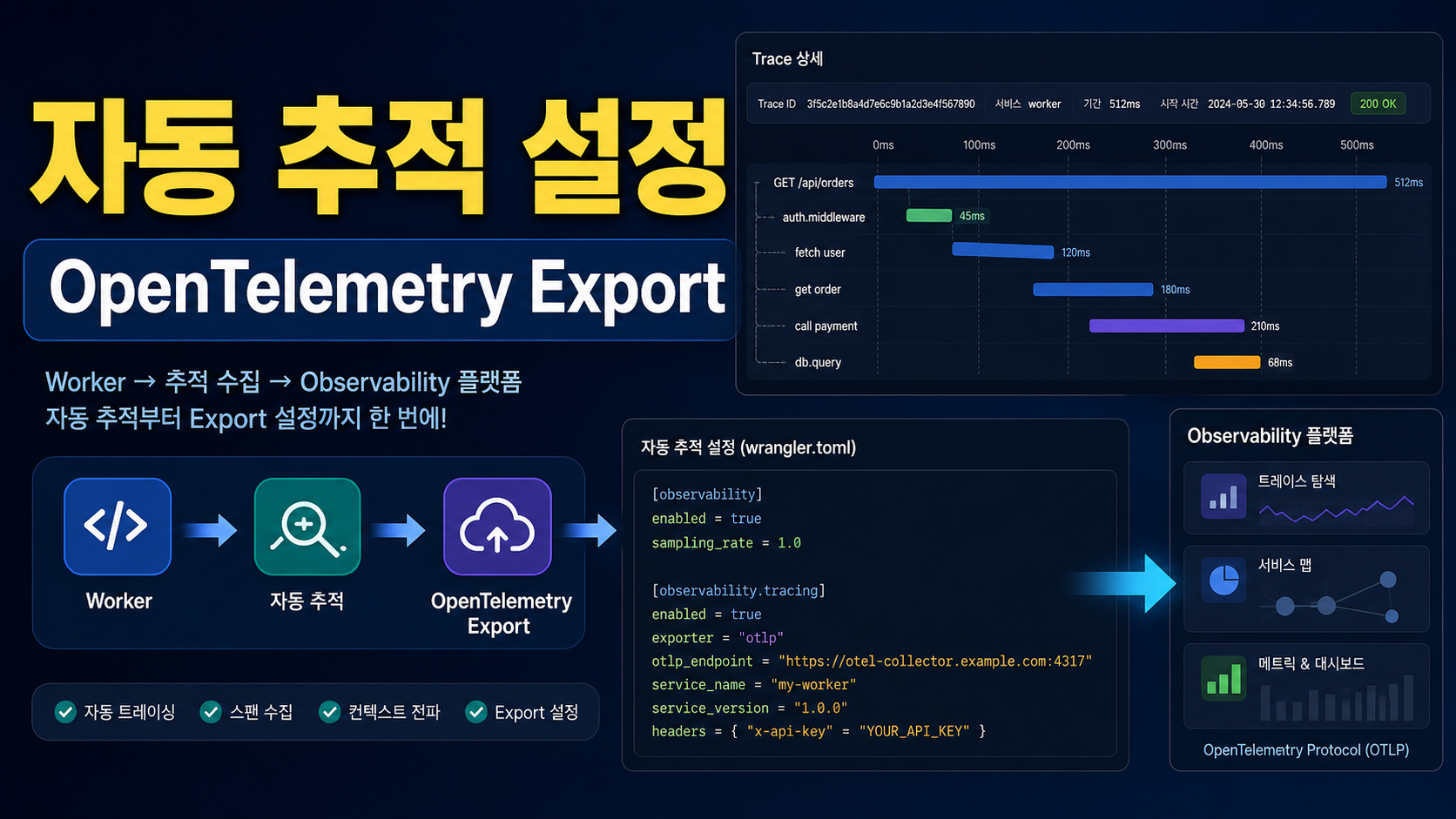Click the service_name = "my-worker" line
1456x819 pixels.
(754, 685)
